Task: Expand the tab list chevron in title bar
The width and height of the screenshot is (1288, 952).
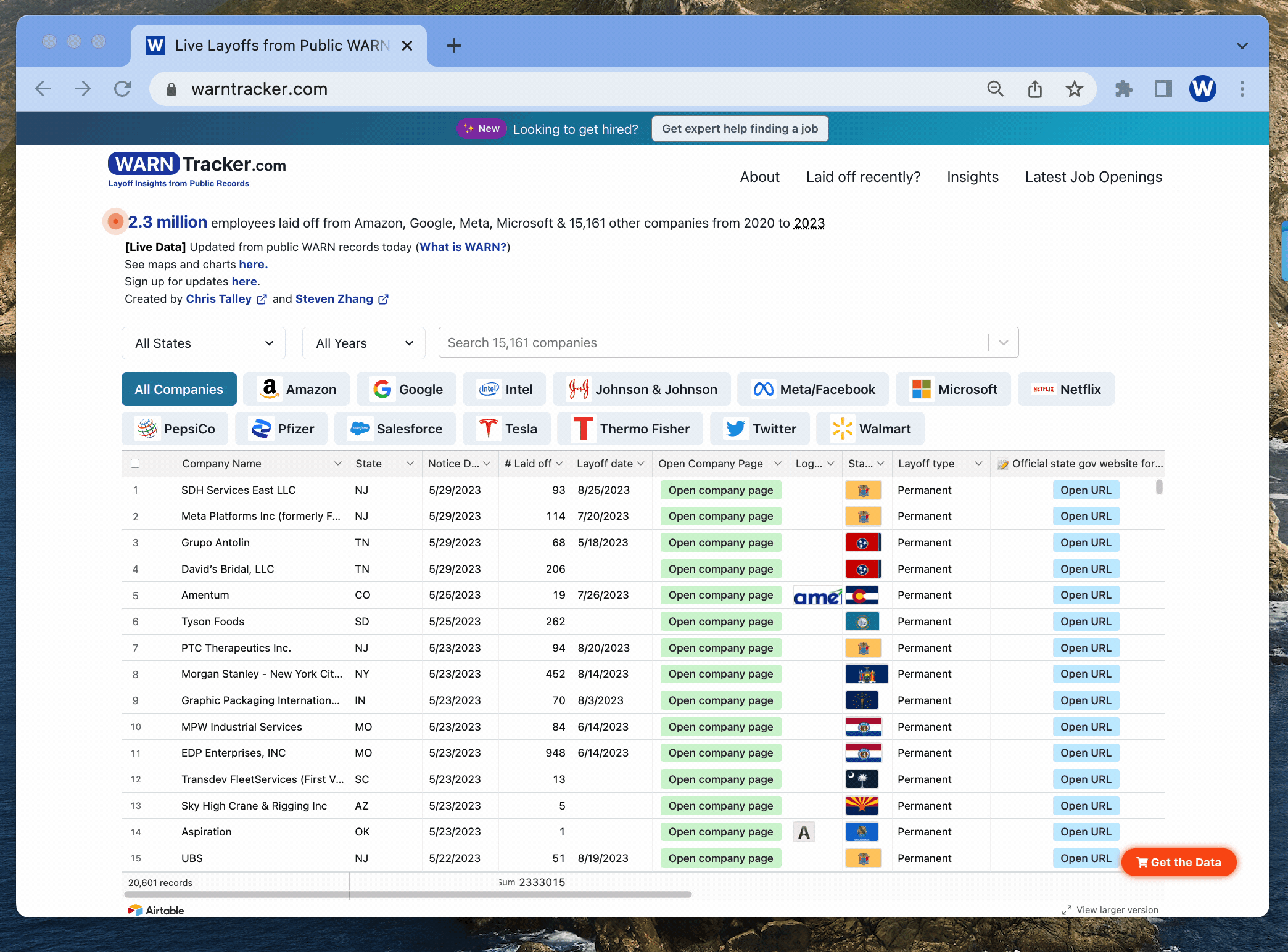Action: 1242,46
